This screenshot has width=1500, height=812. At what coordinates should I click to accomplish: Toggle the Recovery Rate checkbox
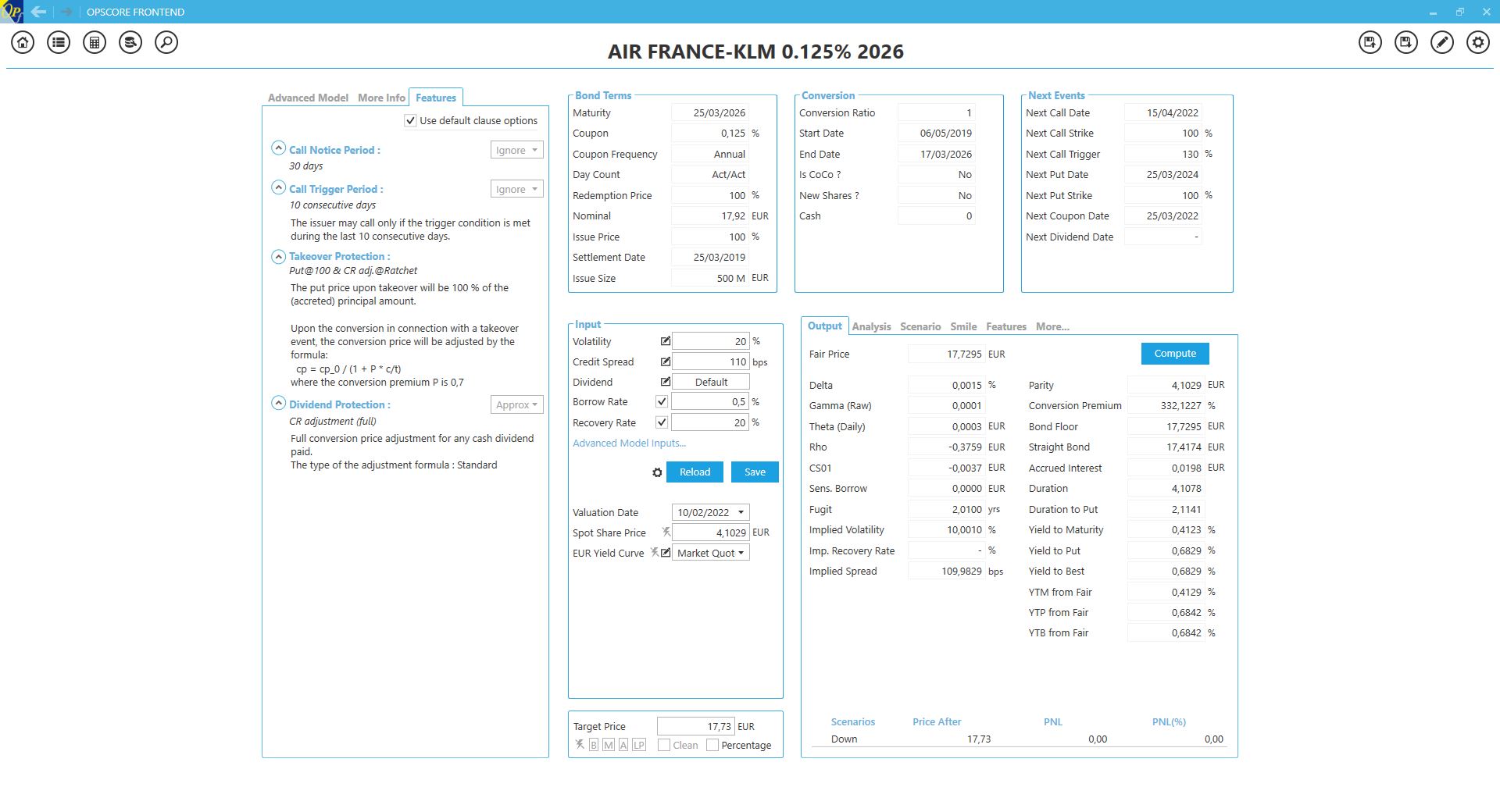click(662, 422)
